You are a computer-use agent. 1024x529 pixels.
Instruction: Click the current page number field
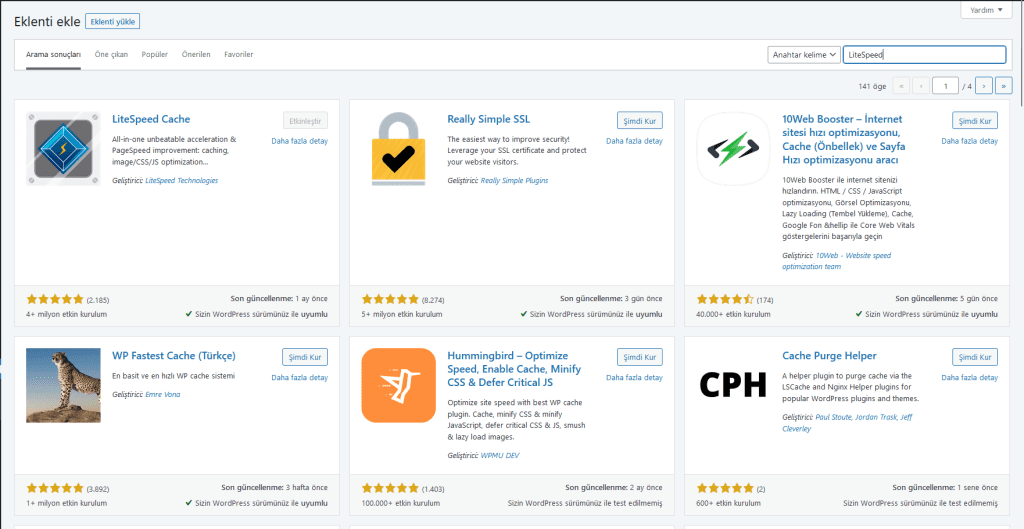[x=946, y=86]
